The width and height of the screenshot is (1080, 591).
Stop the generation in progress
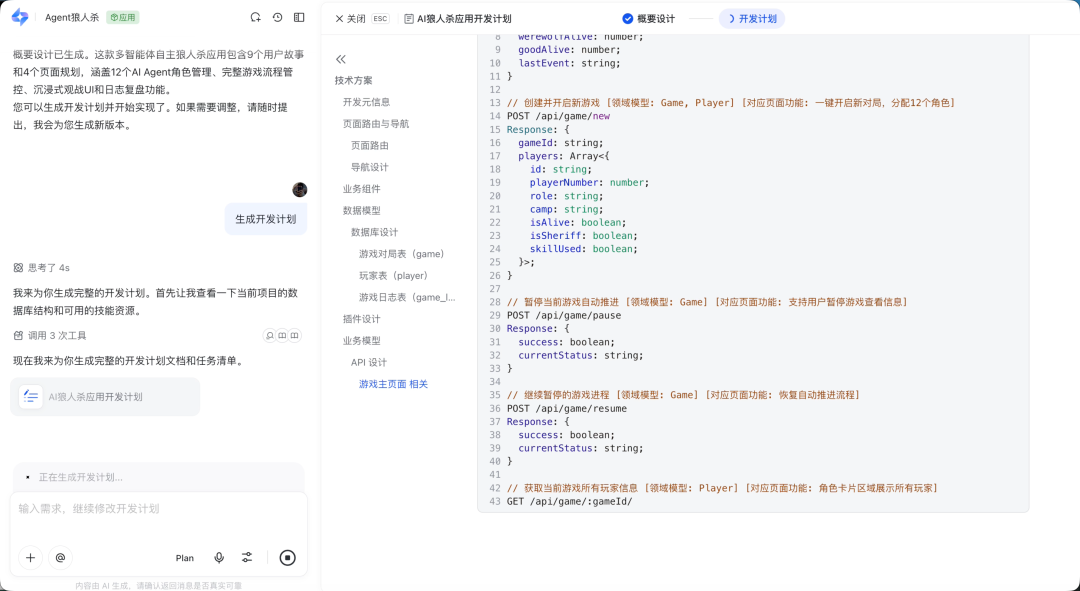point(287,558)
